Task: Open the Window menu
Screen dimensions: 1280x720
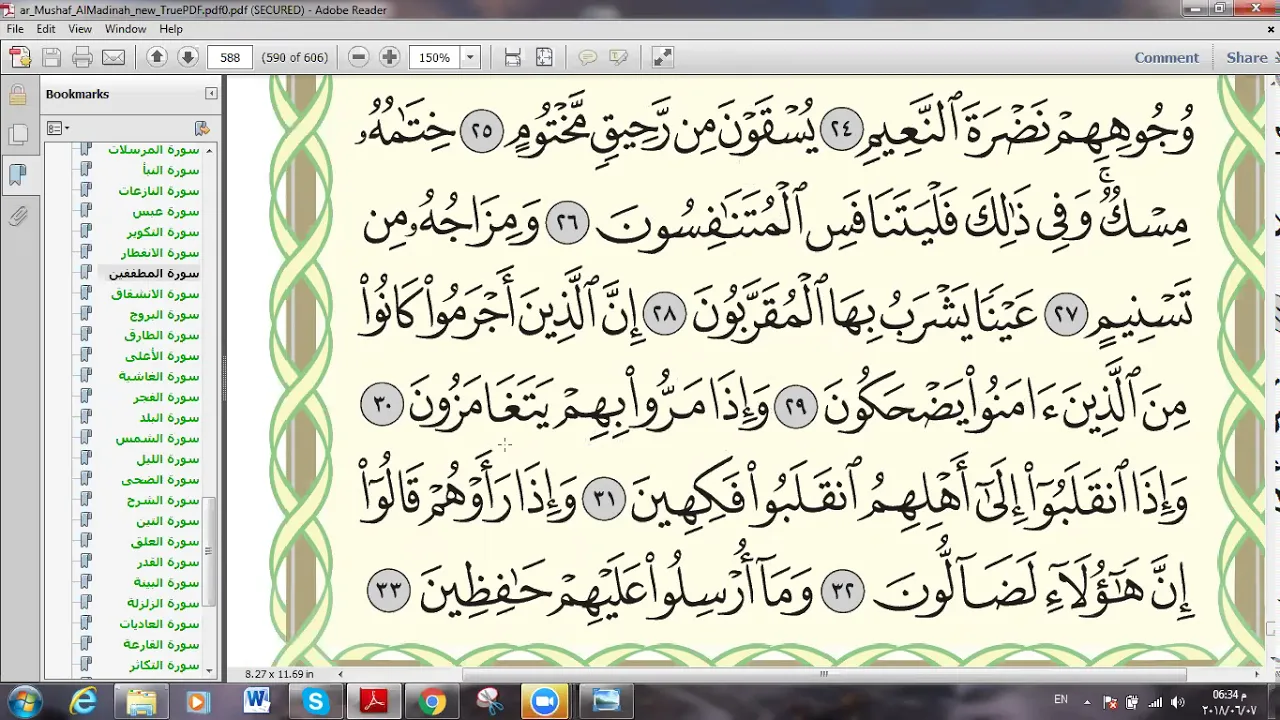Action: pos(125,29)
